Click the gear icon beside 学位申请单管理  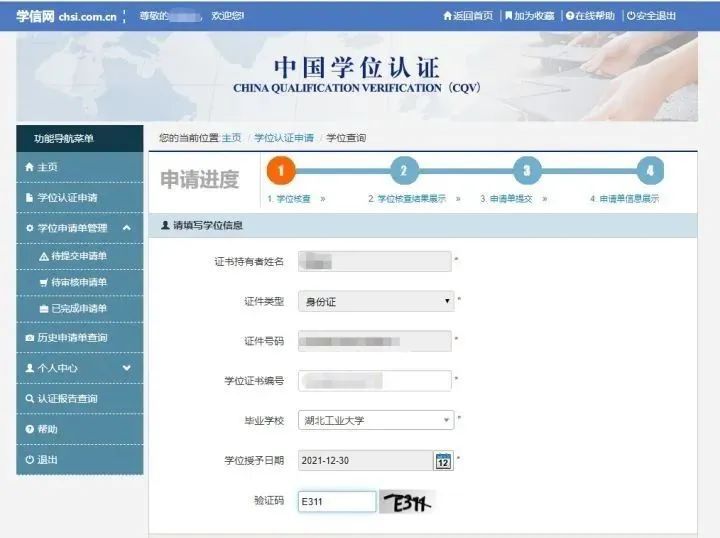point(30,228)
